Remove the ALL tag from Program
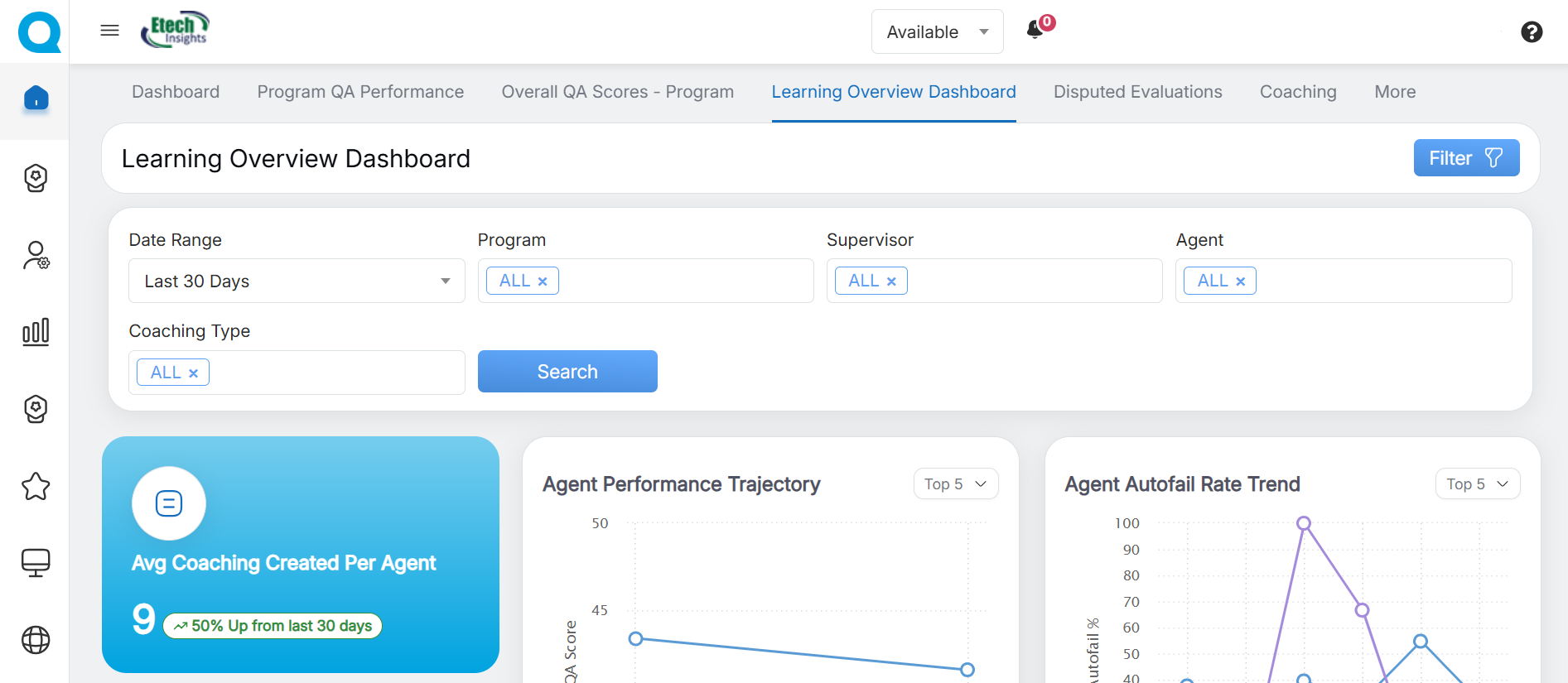The width and height of the screenshot is (1568, 683). (543, 281)
